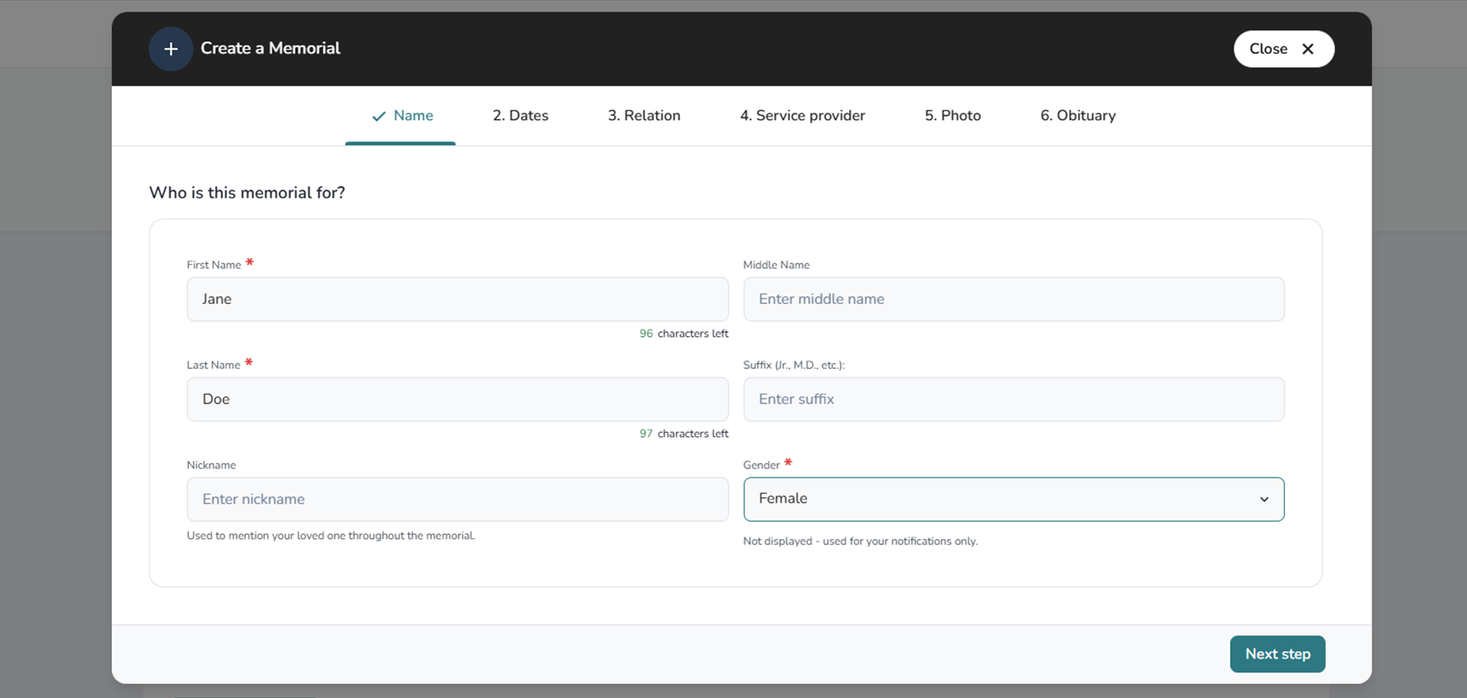Screen dimensions: 1467x698
Task: Open the Gender dropdown showing Female
Action: click(x=1000, y=499)
